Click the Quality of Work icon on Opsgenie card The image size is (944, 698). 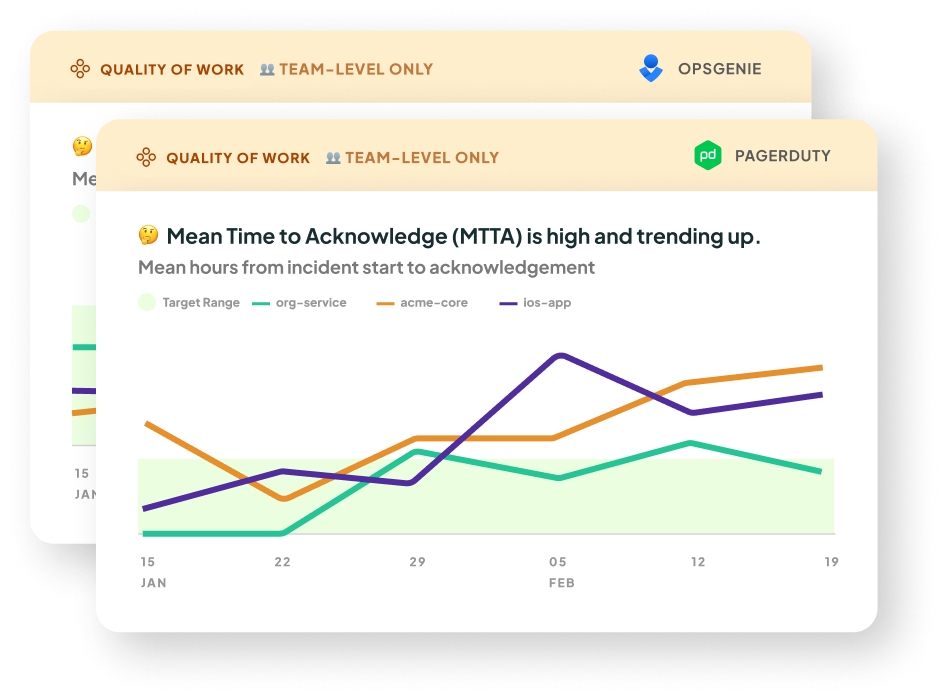click(80, 69)
